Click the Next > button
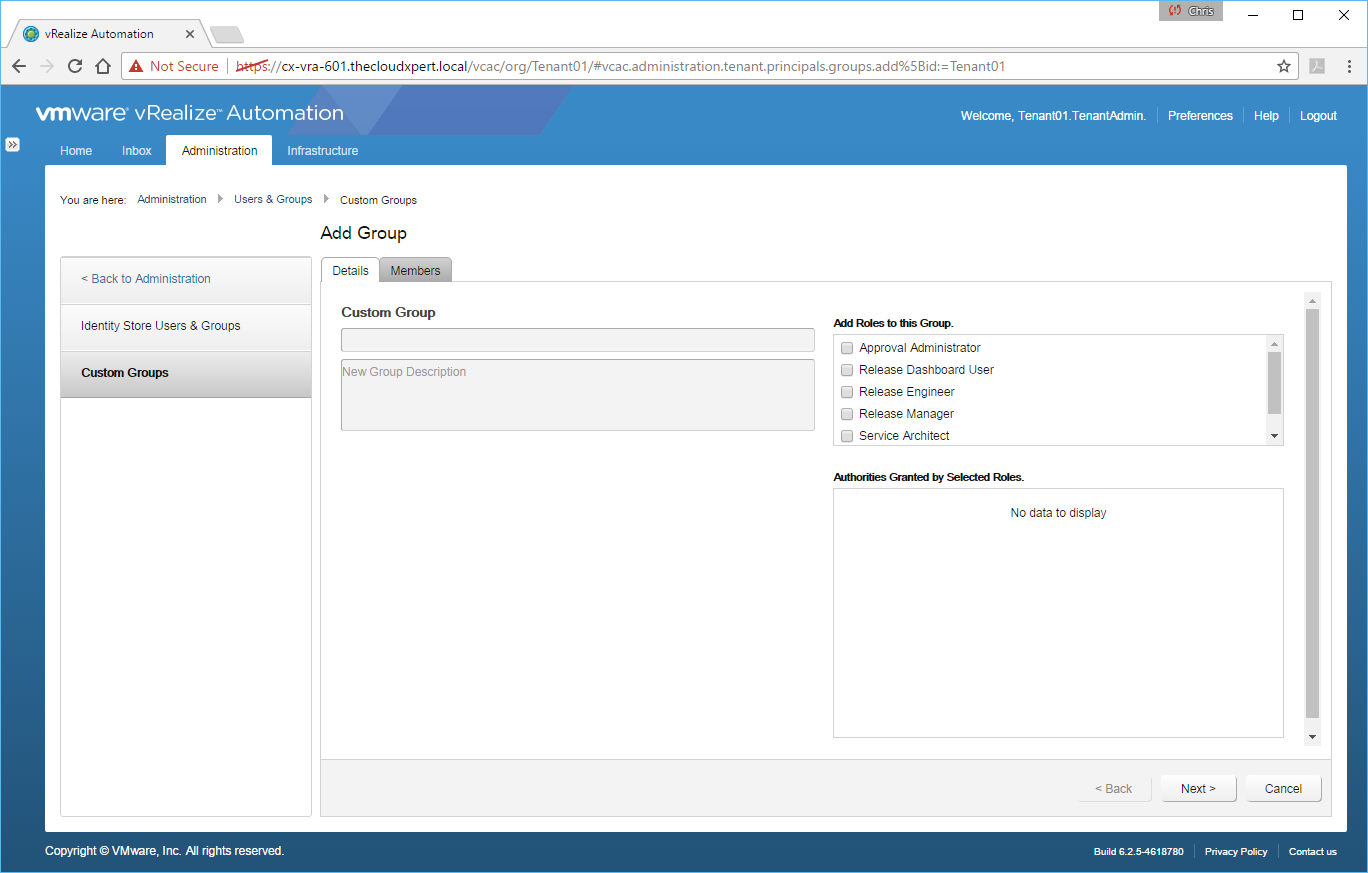 pos(1198,789)
